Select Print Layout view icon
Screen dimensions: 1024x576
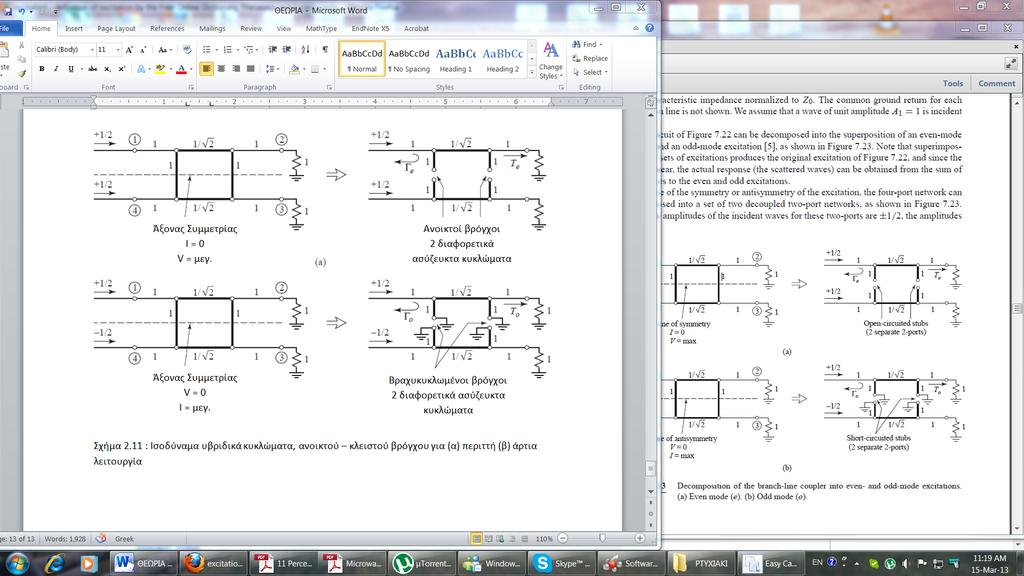(x=477, y=538)
